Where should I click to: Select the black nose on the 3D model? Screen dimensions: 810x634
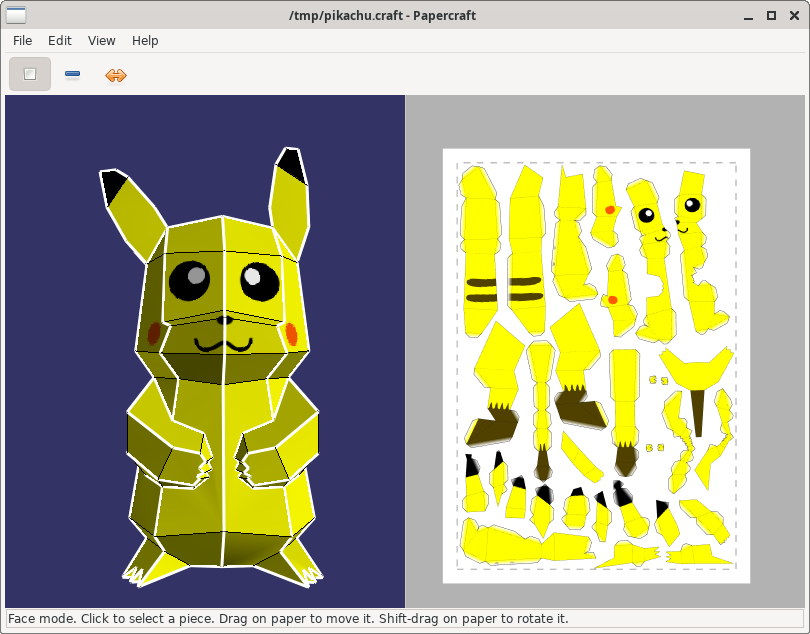pyautogui.click(x=225, y=320)
